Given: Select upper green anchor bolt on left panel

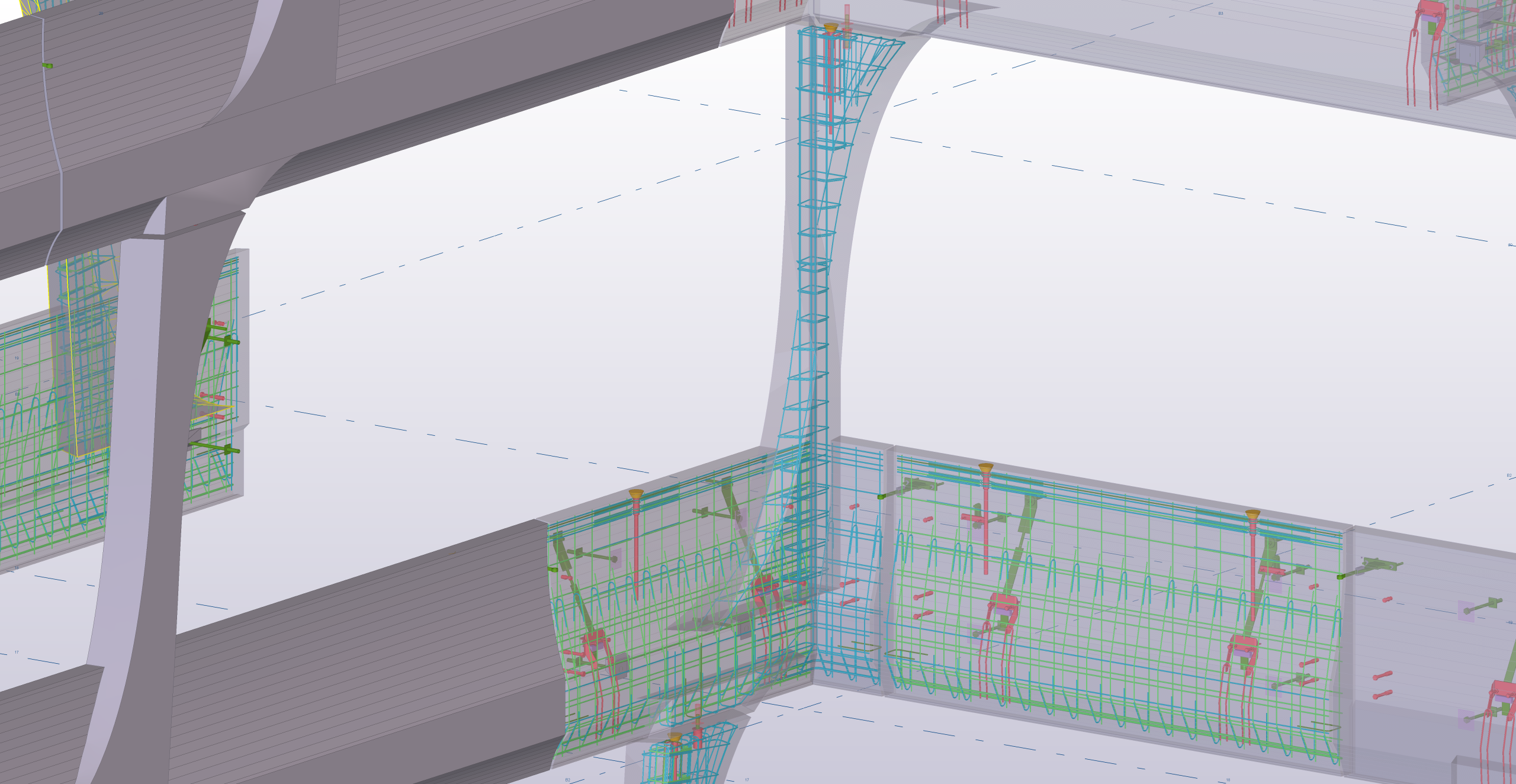Looking at the screenshot, I should pyautogui.click(x=231, y=342).
